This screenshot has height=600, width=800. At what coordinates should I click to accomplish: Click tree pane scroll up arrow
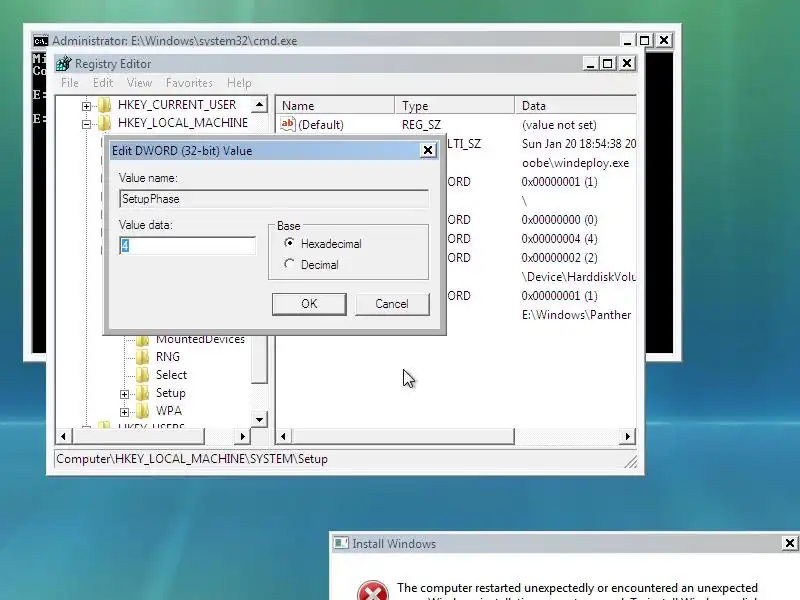tap(259, 105)
